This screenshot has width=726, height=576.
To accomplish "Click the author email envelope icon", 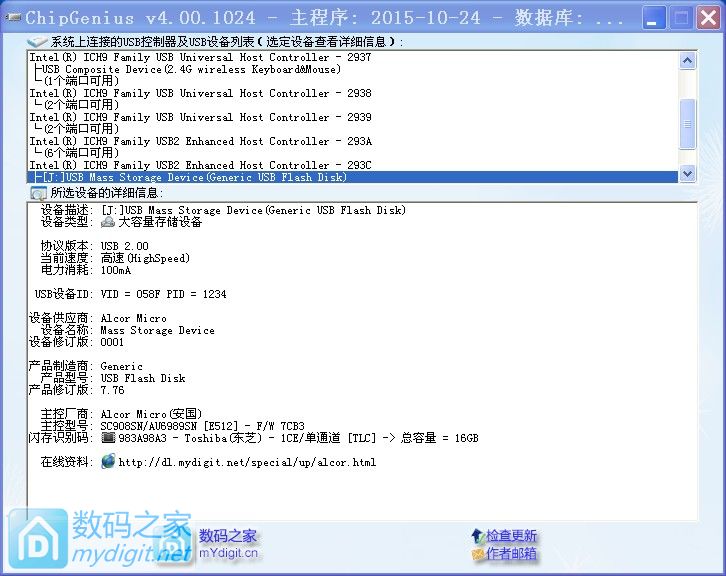I will click(x=478, y=553).
